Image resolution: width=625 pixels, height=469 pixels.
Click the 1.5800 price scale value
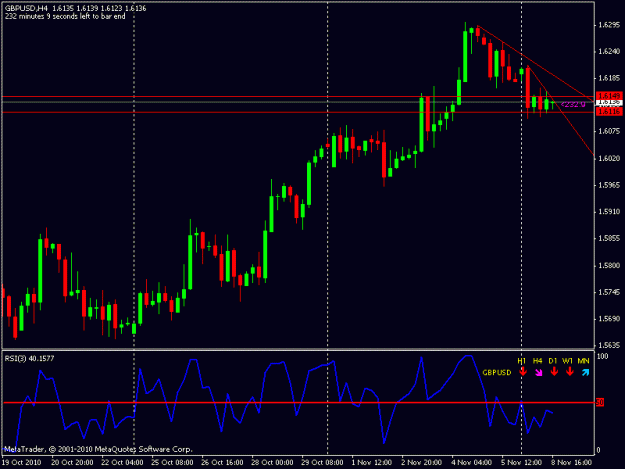(609, 265)
